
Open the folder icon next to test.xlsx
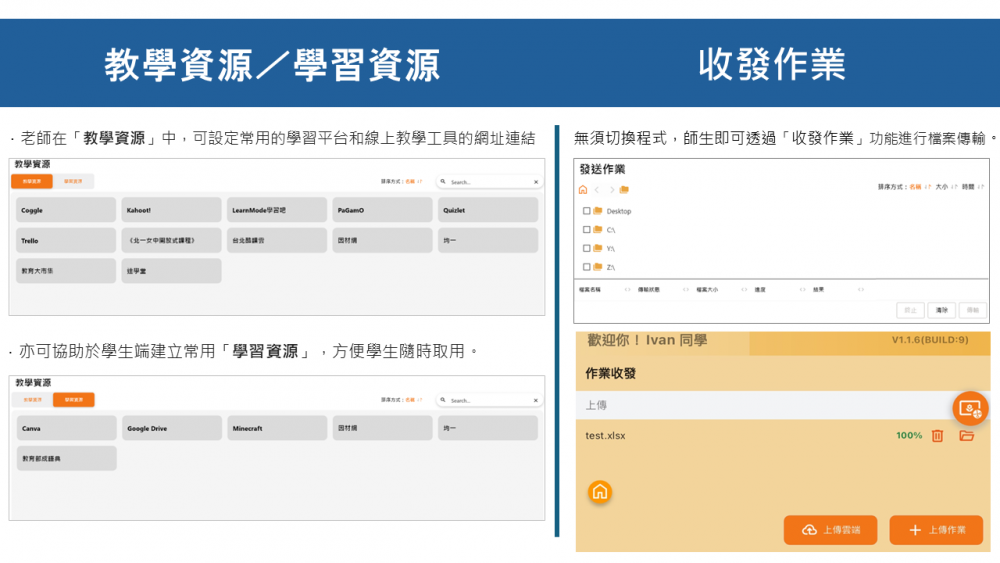(x=966, y=436)
